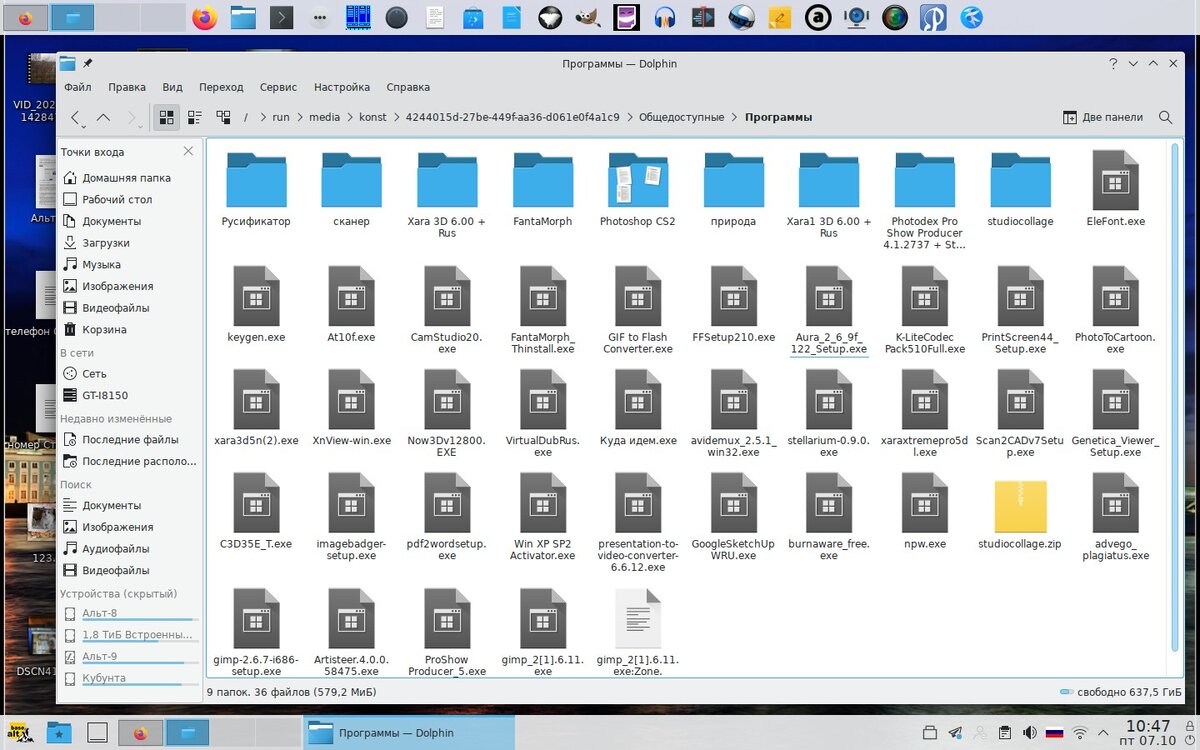The width and height of the screenshot is (1200, 750).
Task: Expand the chevron before "konst" in breadcrumb
Action: click(x=350, y=117)
